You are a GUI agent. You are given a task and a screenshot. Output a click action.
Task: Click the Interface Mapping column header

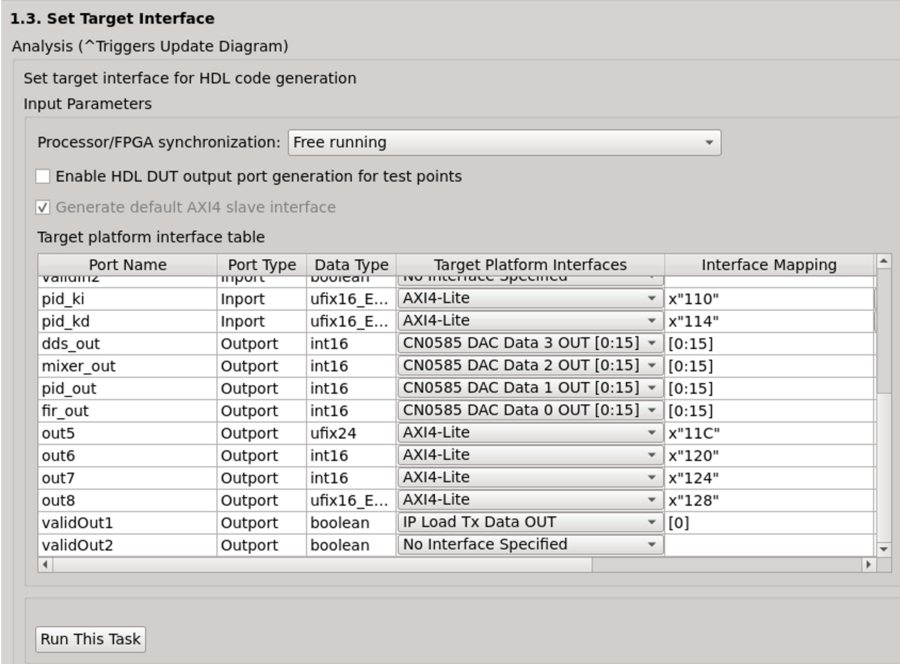click(x=768, y=265)
